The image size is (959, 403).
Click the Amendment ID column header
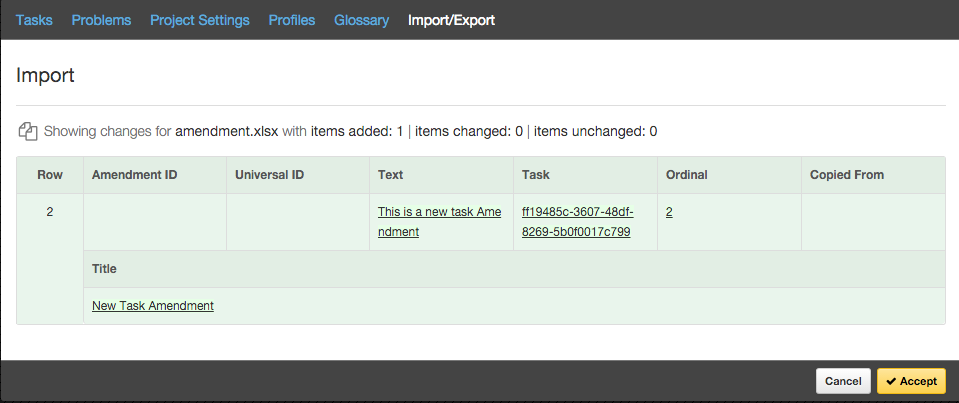click(x=134, y=175)
